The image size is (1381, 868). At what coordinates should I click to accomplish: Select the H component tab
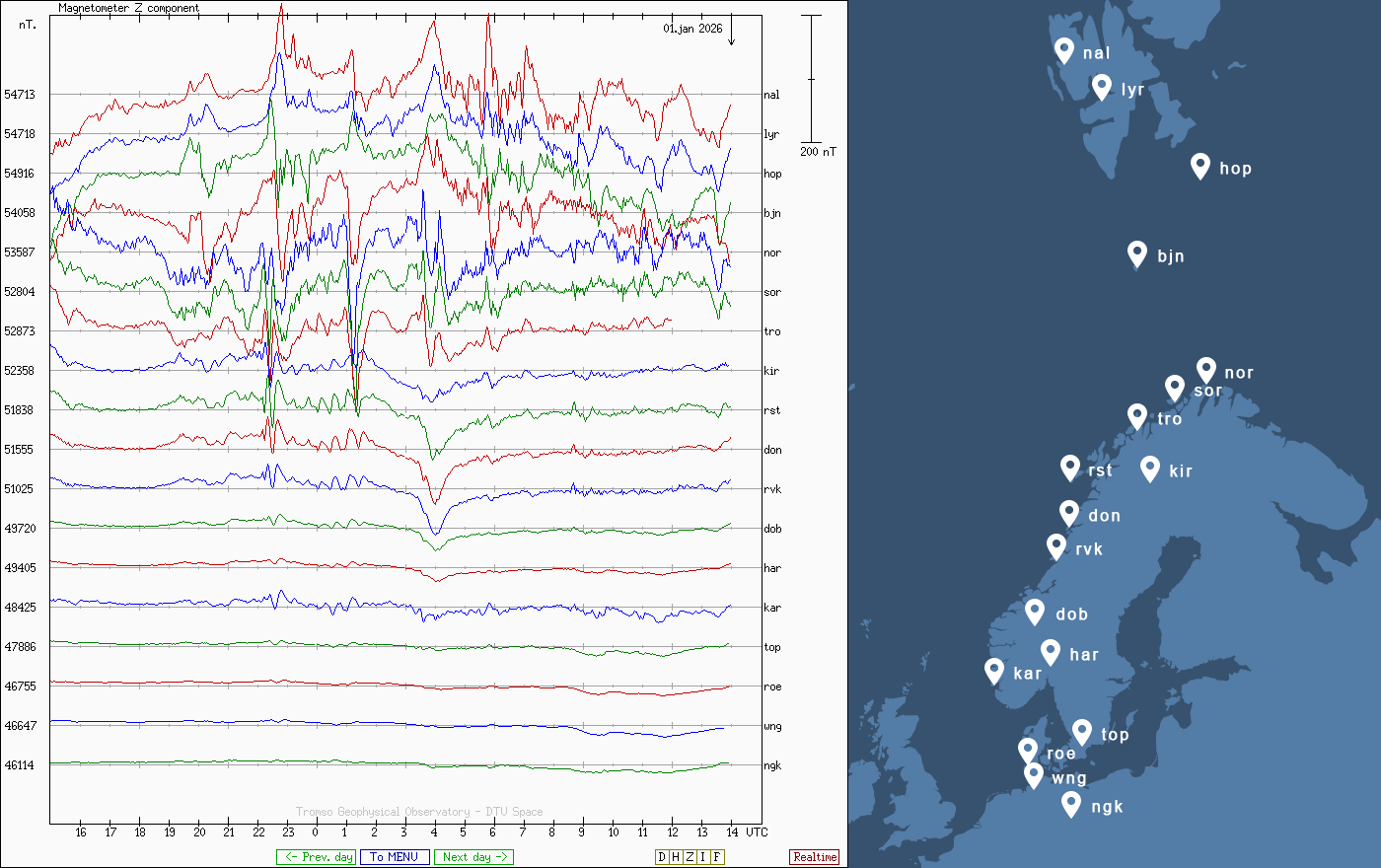(676, 857)
